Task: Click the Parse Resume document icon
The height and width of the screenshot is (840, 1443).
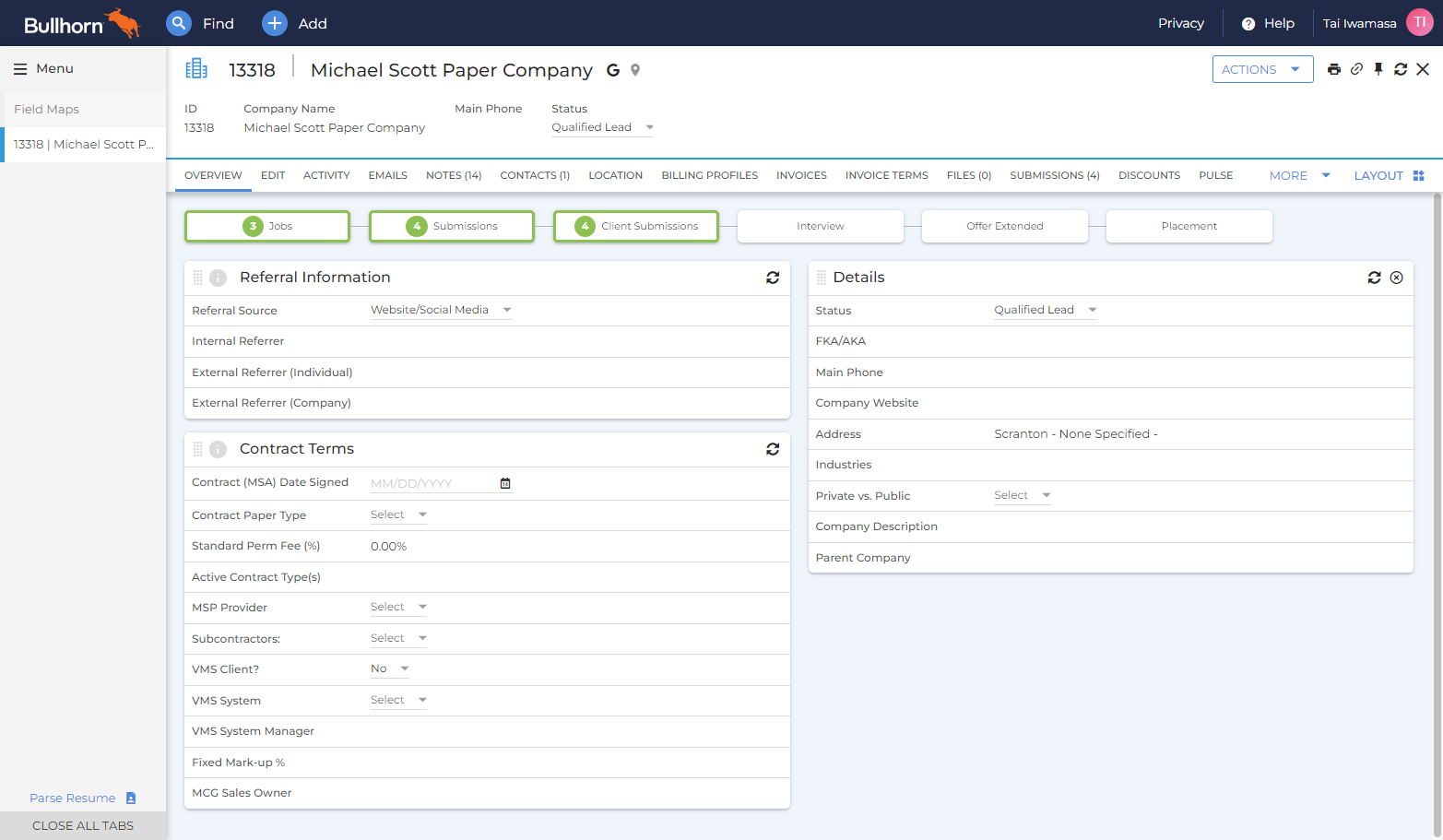Action: click(x=131, y=799)
